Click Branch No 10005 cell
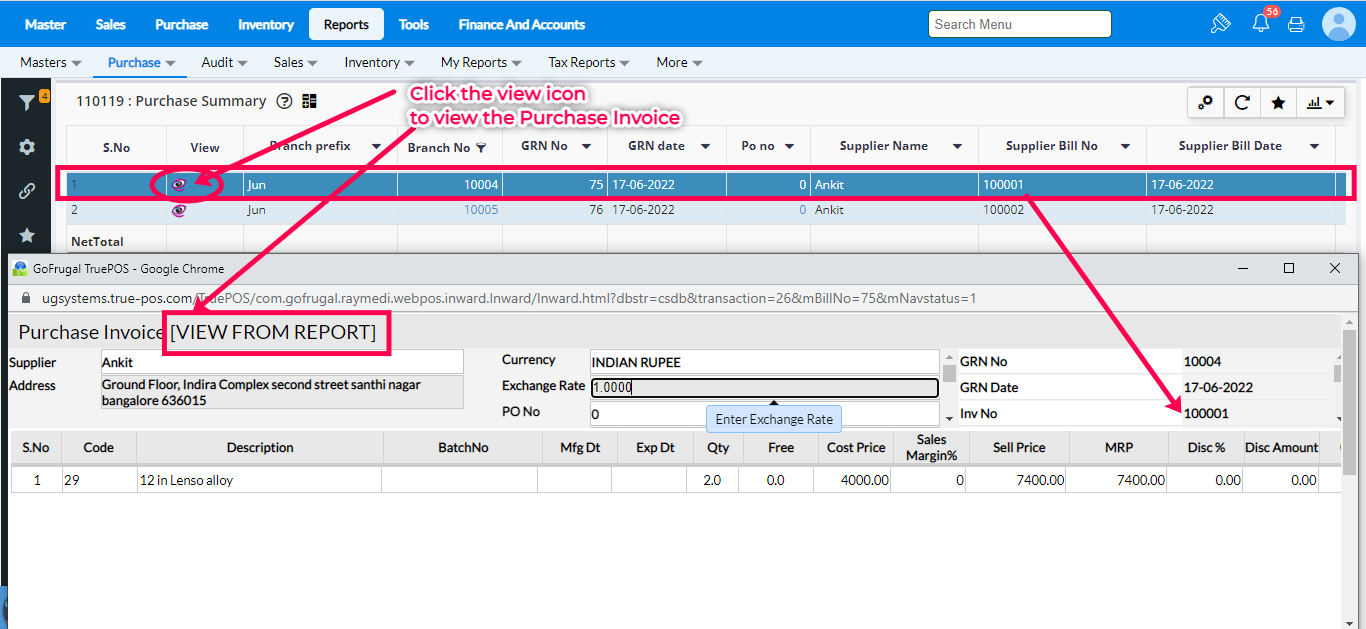 (450, 210)
